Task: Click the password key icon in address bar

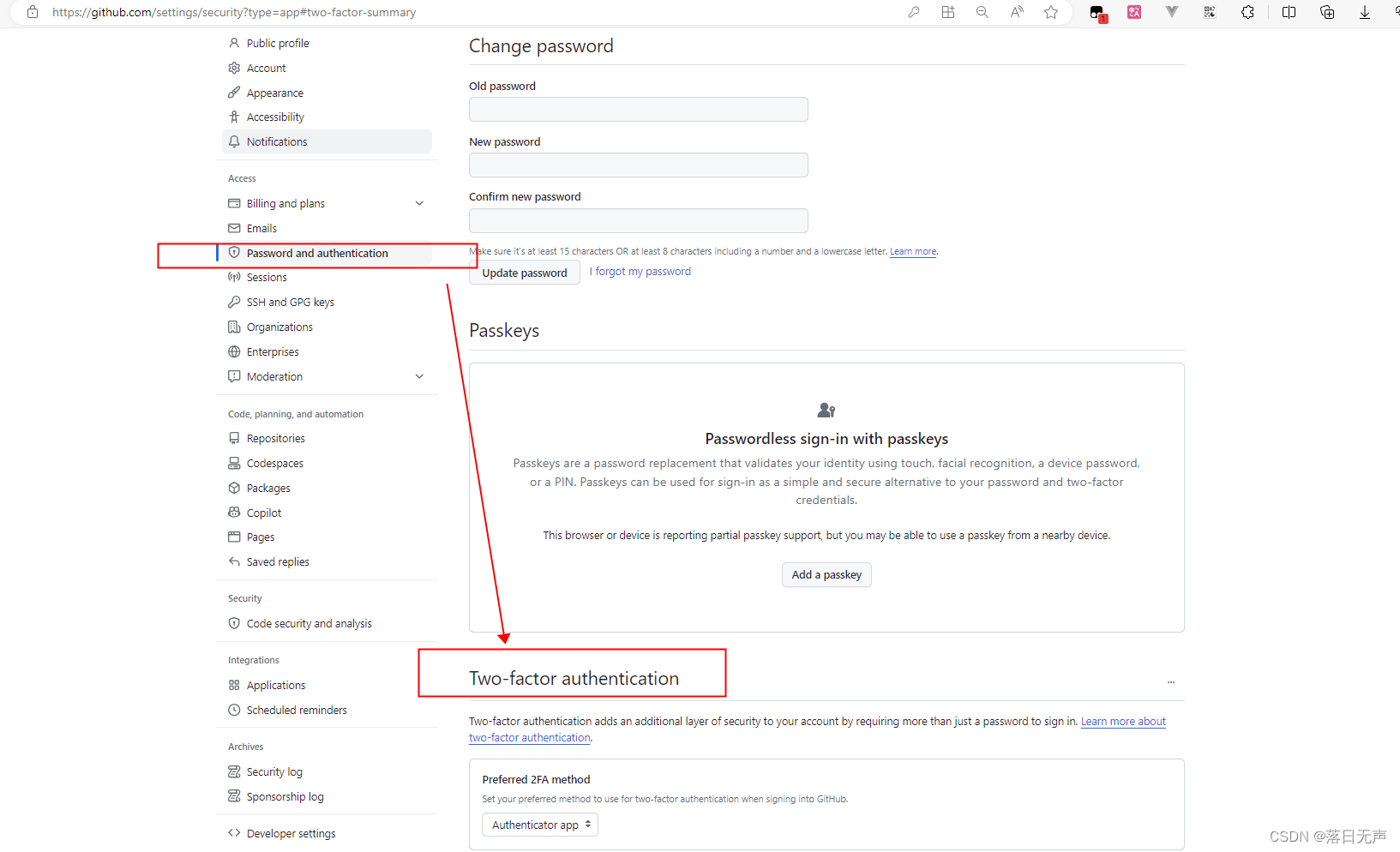Action: 914,12
